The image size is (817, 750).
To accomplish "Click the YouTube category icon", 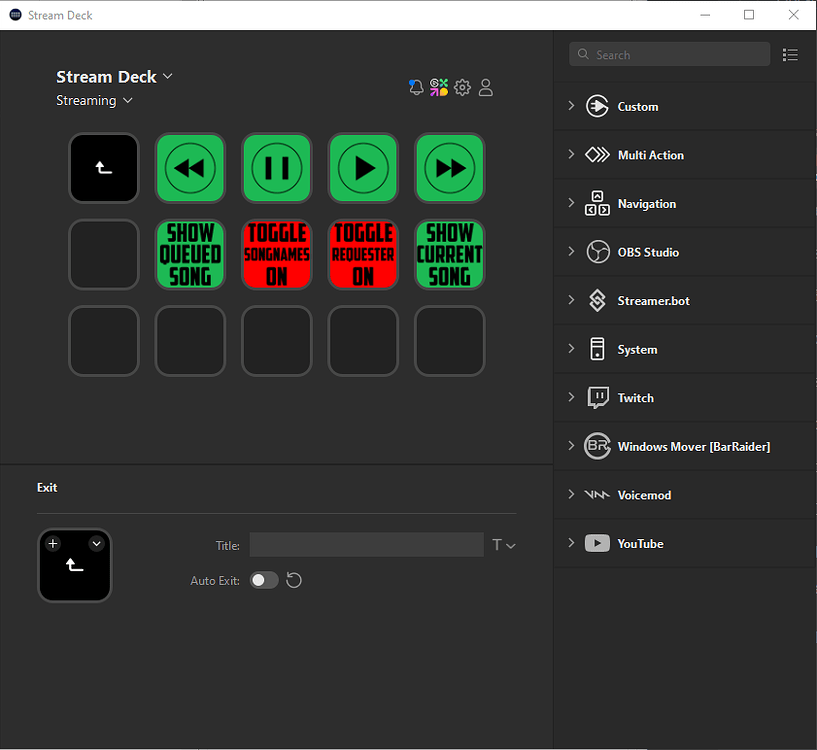I will (x=597, y=543).
